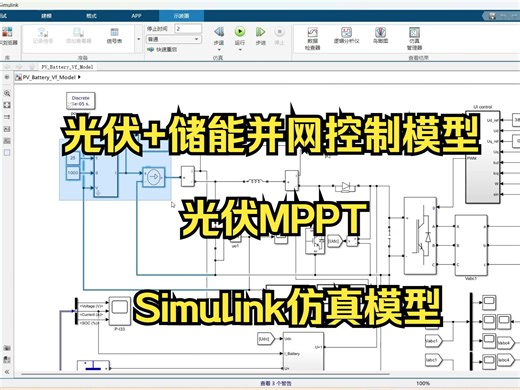Select the inductor element
The image size is (520, 390).
pos(255,181)
